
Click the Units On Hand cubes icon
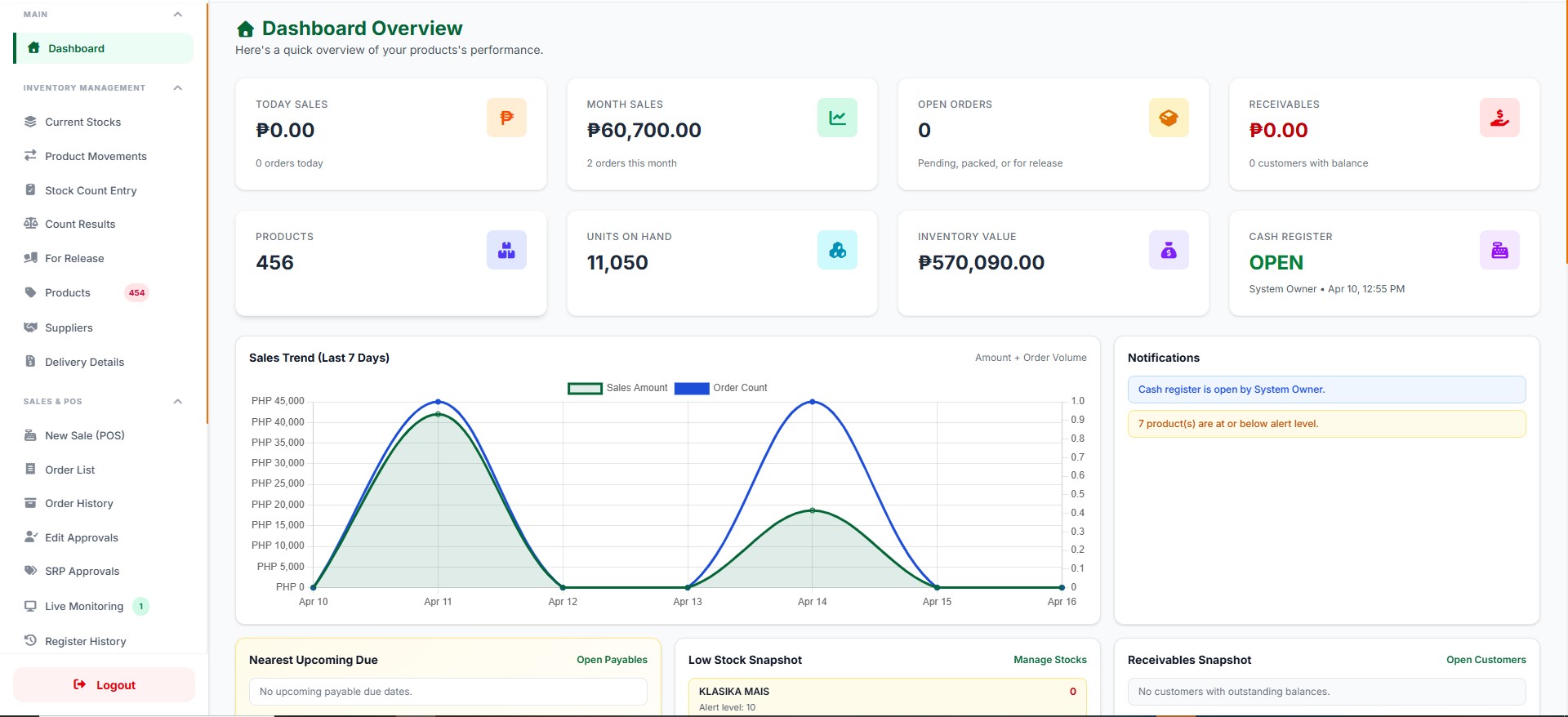click(837, 250)
